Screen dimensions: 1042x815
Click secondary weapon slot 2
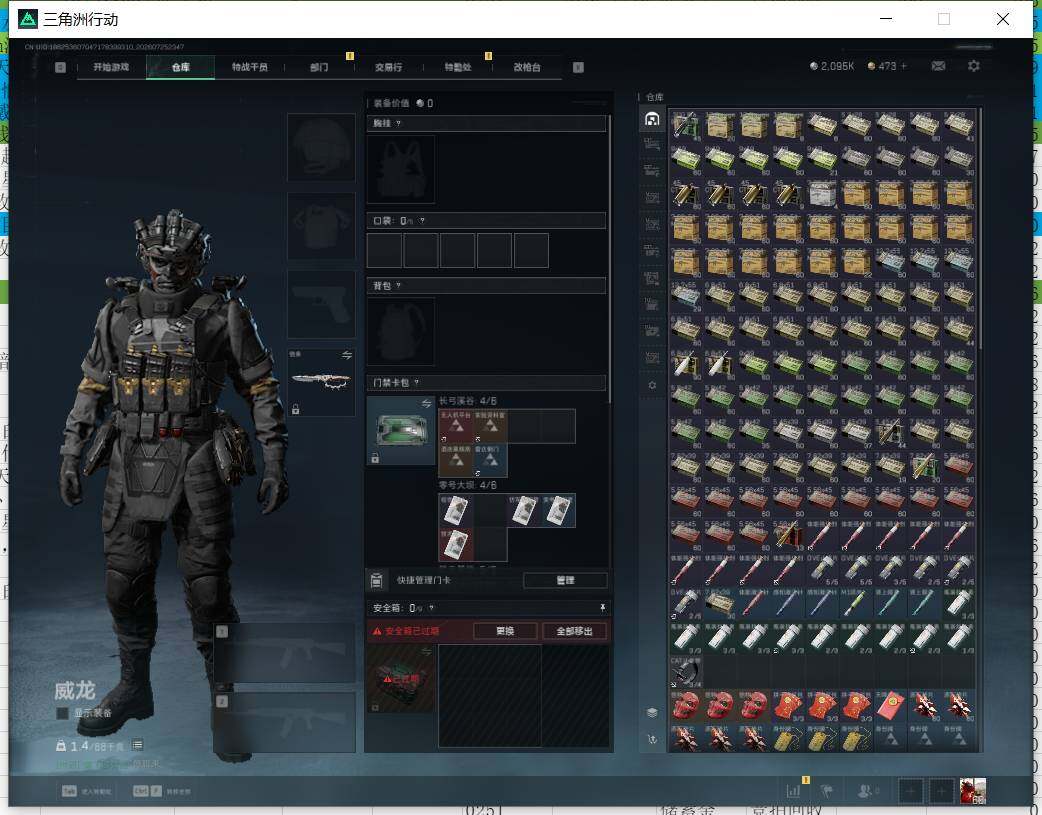tap(284, 723)
